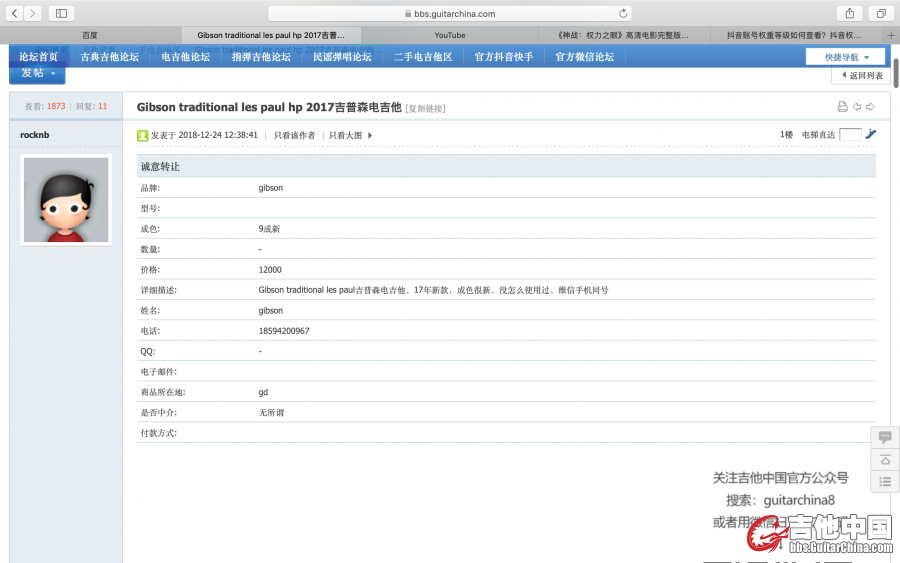Open 民谣弹唱论坛 in the navigation bar

point(342,57)
